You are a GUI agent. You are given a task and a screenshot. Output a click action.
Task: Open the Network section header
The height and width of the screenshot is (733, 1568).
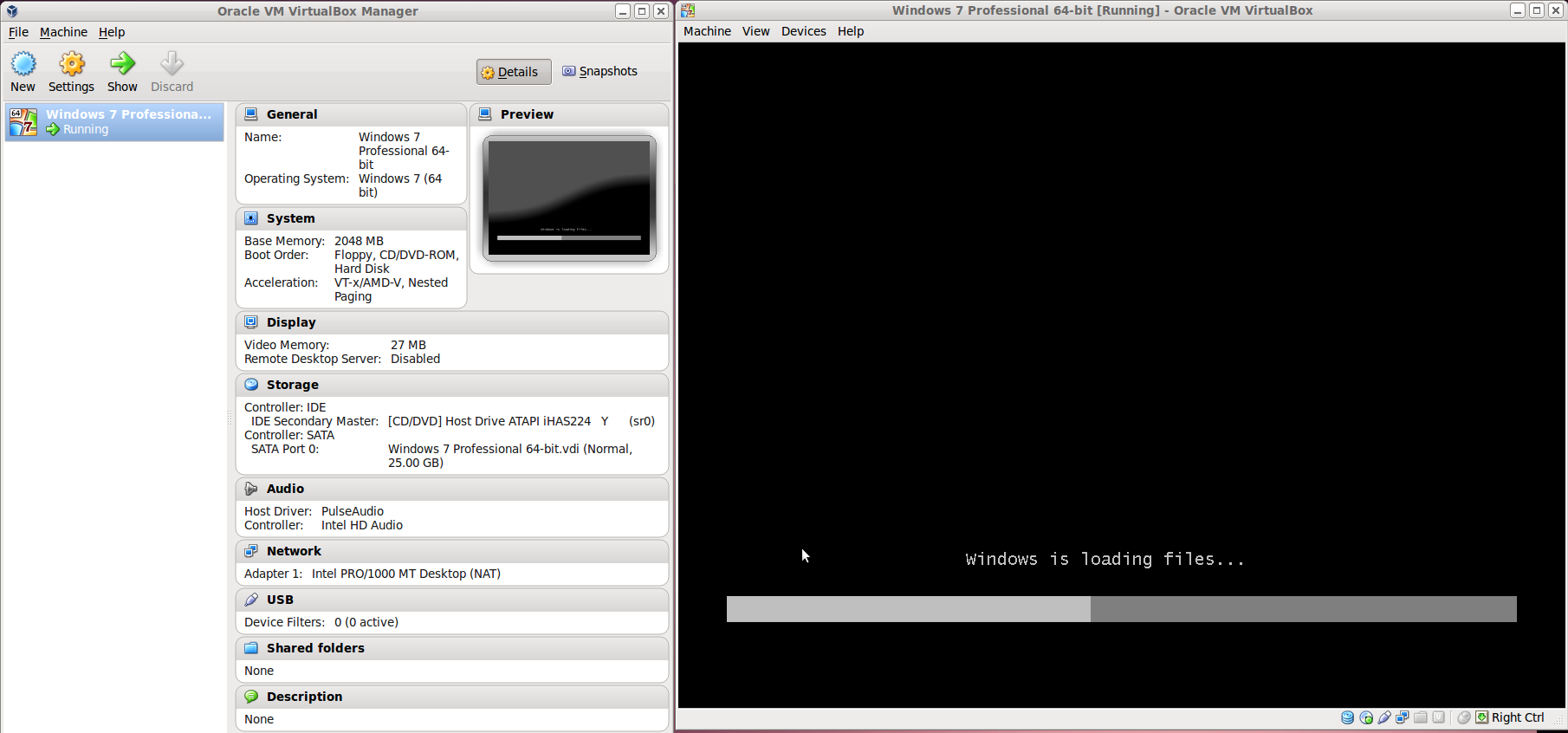tap(451, 551)
